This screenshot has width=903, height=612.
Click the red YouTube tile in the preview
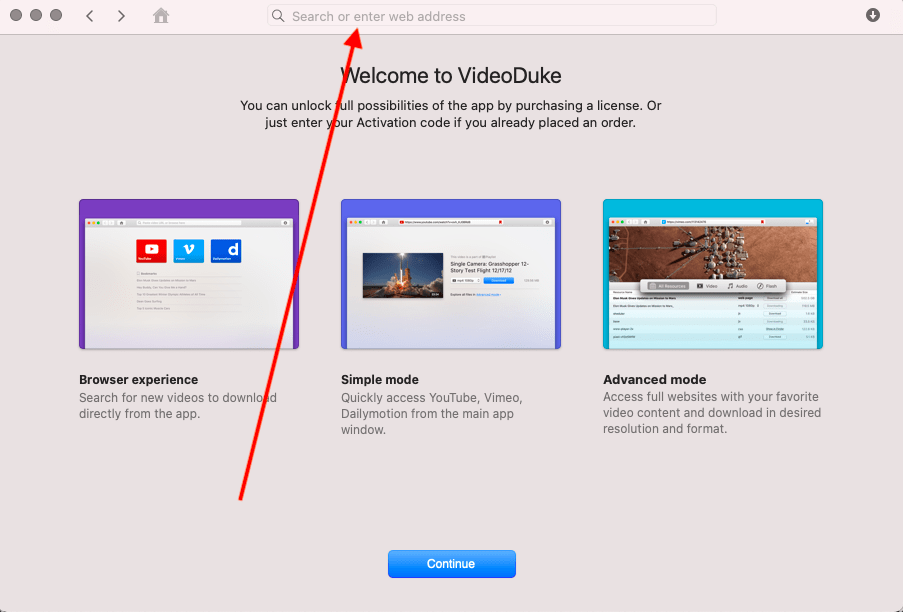click(x=152, y=250)
